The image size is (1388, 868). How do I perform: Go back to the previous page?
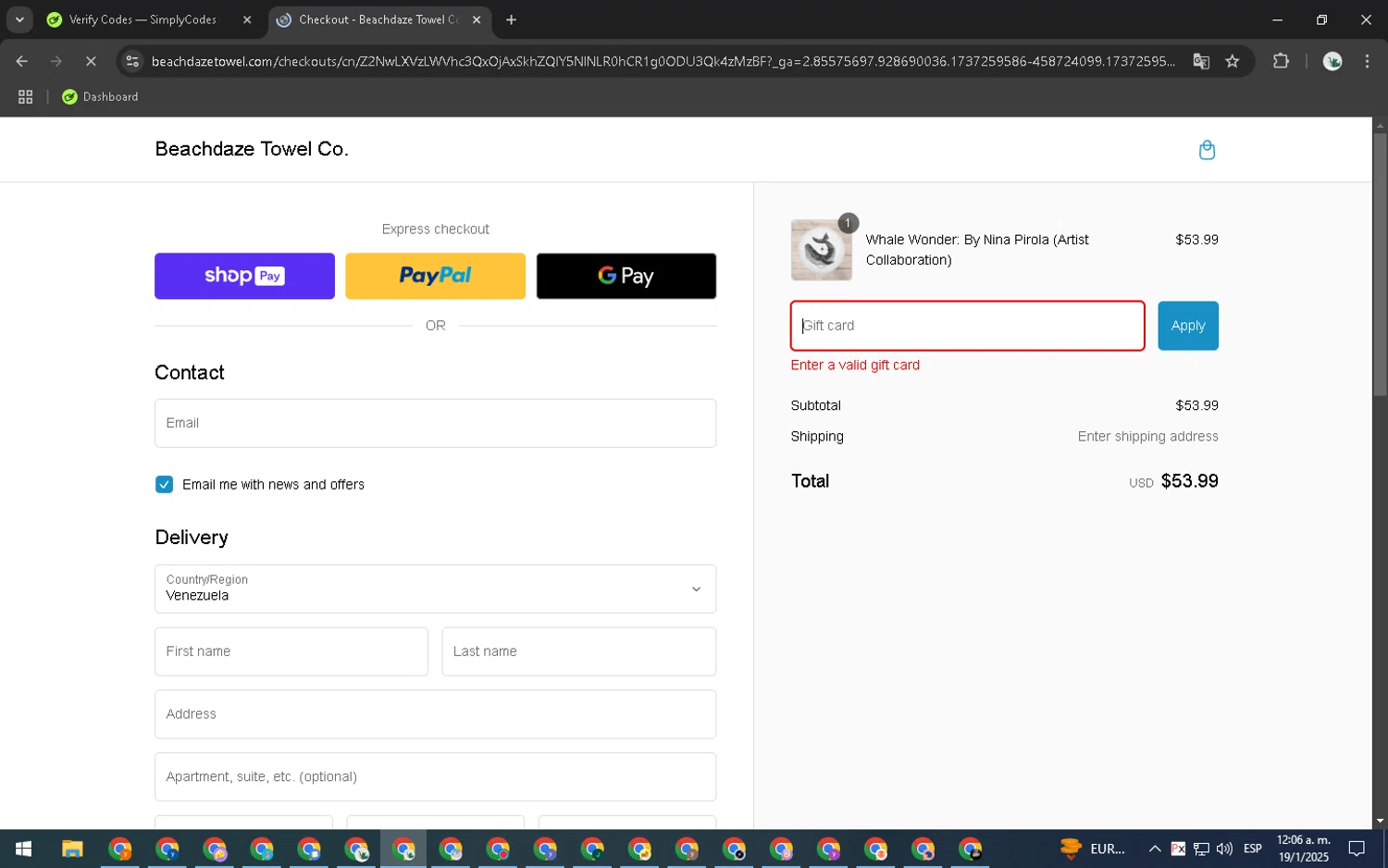(x=21, y=61)
